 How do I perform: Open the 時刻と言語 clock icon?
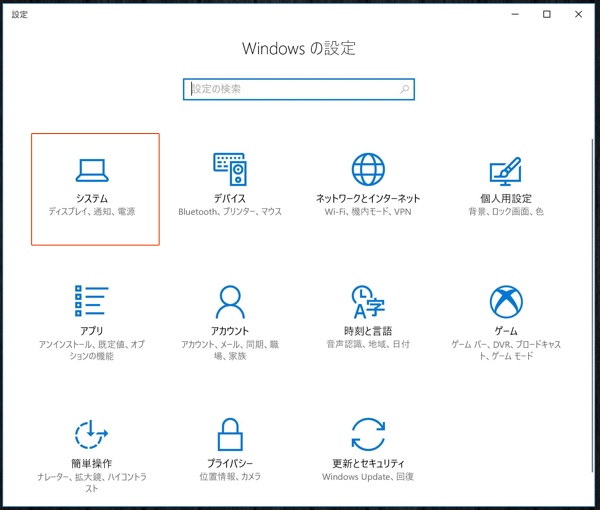pyautogui.click(x=368, y=301)
